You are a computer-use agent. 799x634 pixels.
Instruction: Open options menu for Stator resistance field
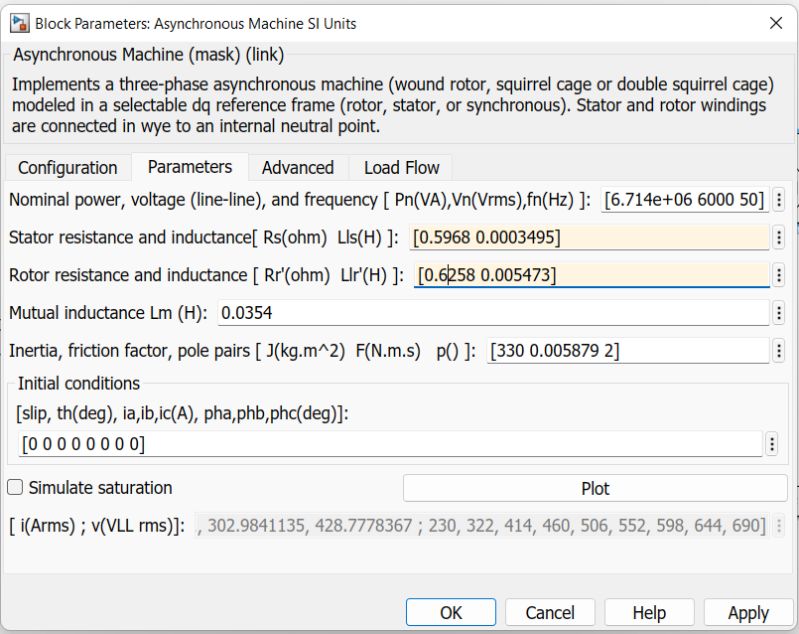point(779,237)
